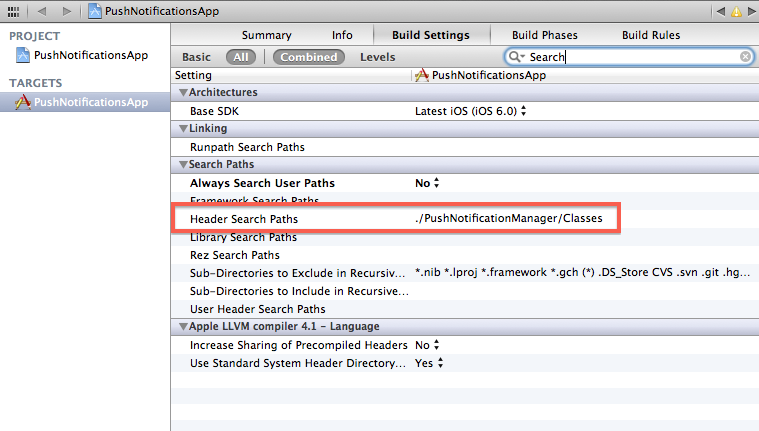Select Runpath Search Paths row

pos(465,147)
